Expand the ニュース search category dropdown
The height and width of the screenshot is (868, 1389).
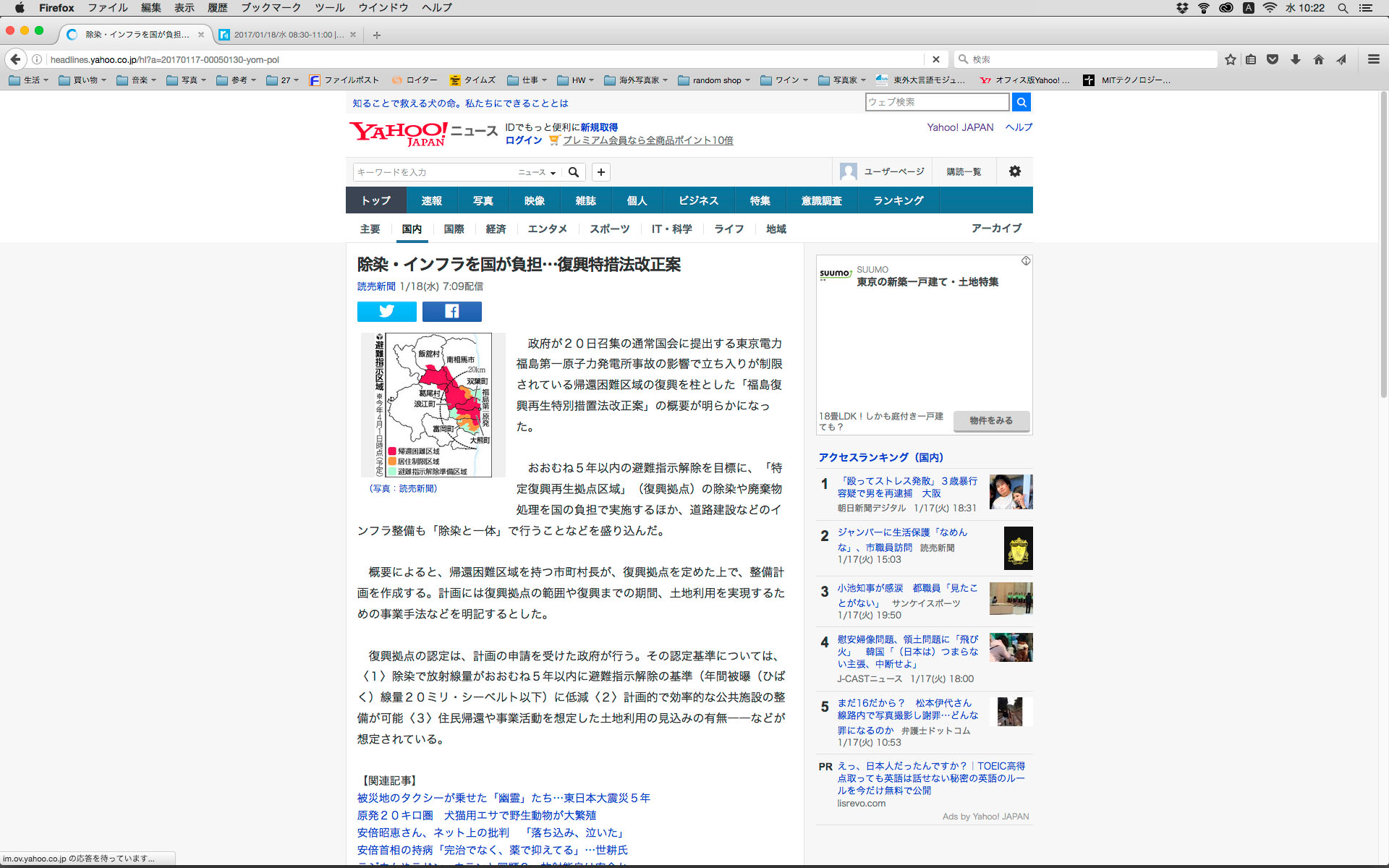click(x=537, y=172)
